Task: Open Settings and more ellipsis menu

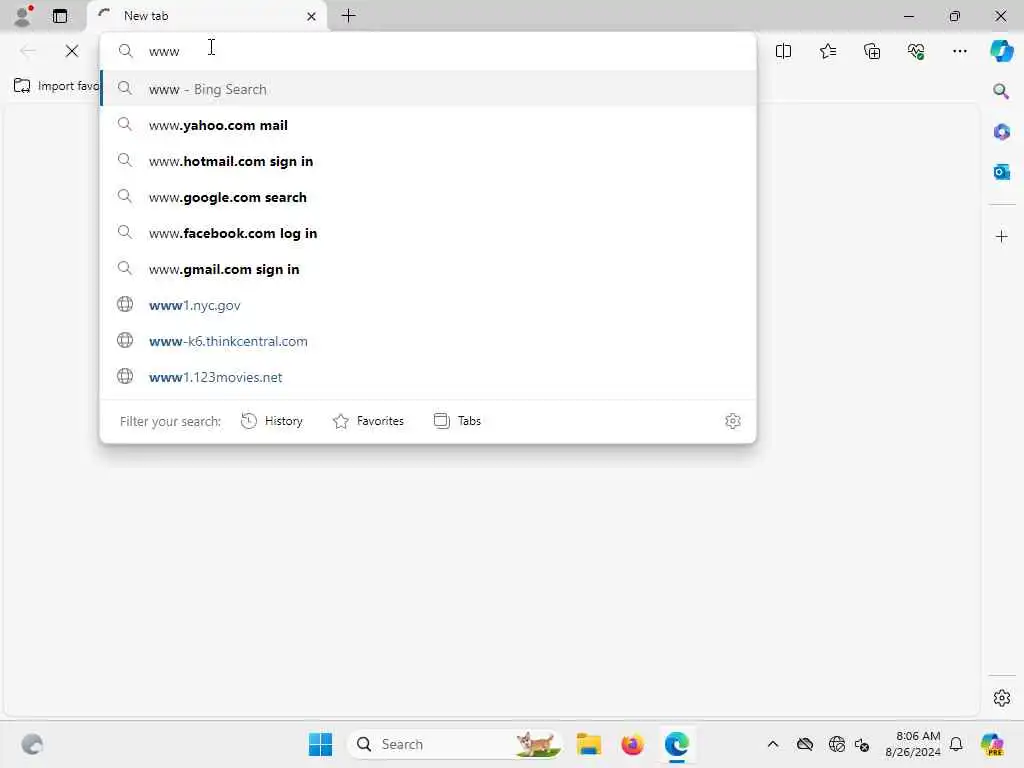Action: [959, 51]
